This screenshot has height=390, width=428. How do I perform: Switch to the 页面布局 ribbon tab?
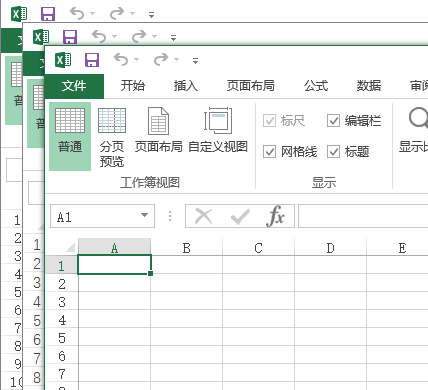coord(251,86)
